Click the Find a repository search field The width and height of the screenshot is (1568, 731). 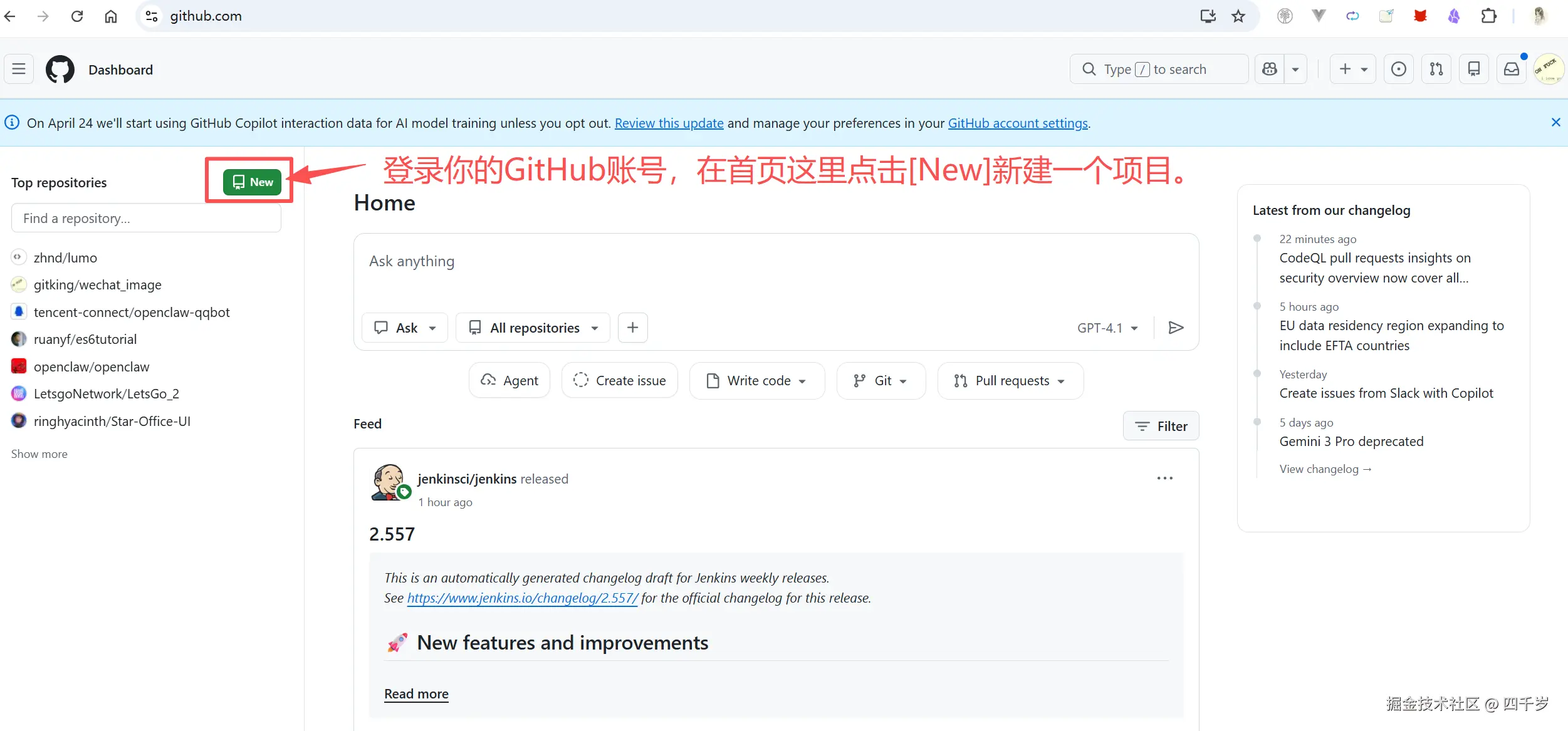pos(146,217)
